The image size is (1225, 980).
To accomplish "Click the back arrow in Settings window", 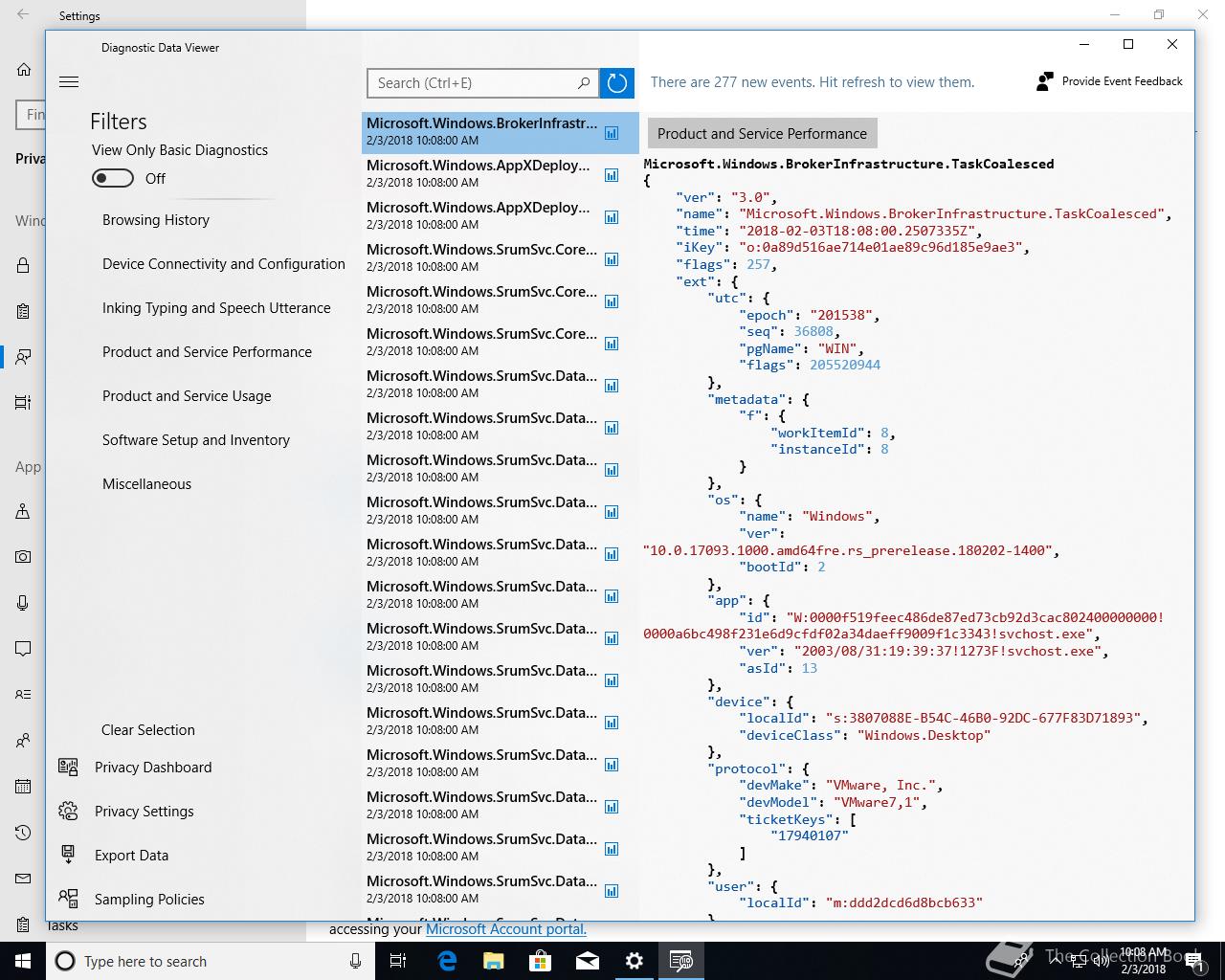I will point(23,15).
